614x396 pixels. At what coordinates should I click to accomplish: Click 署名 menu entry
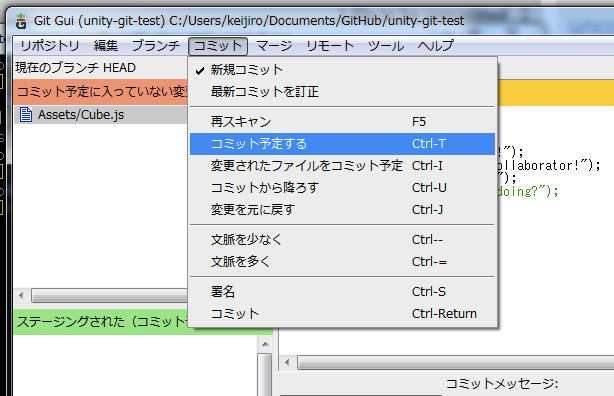point(343,291)
